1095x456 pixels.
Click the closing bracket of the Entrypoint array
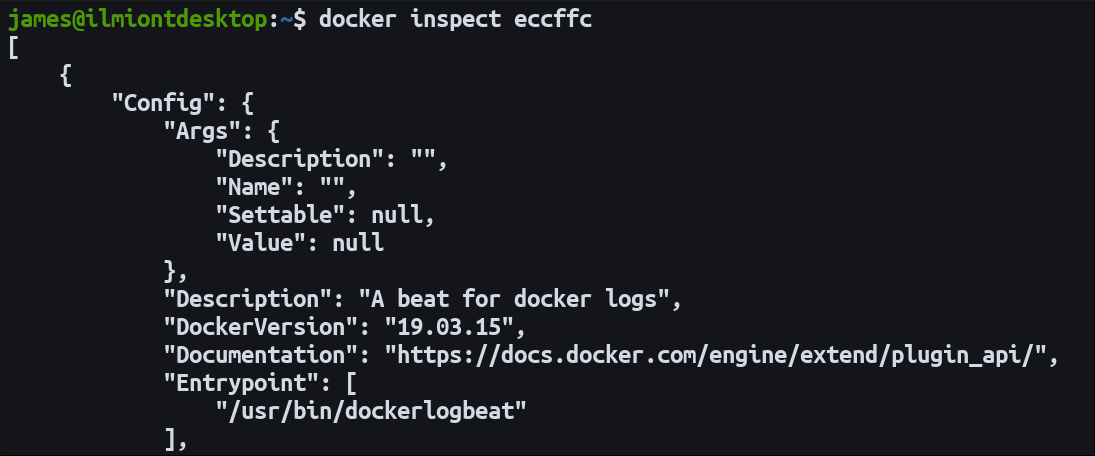pos(169,439)
